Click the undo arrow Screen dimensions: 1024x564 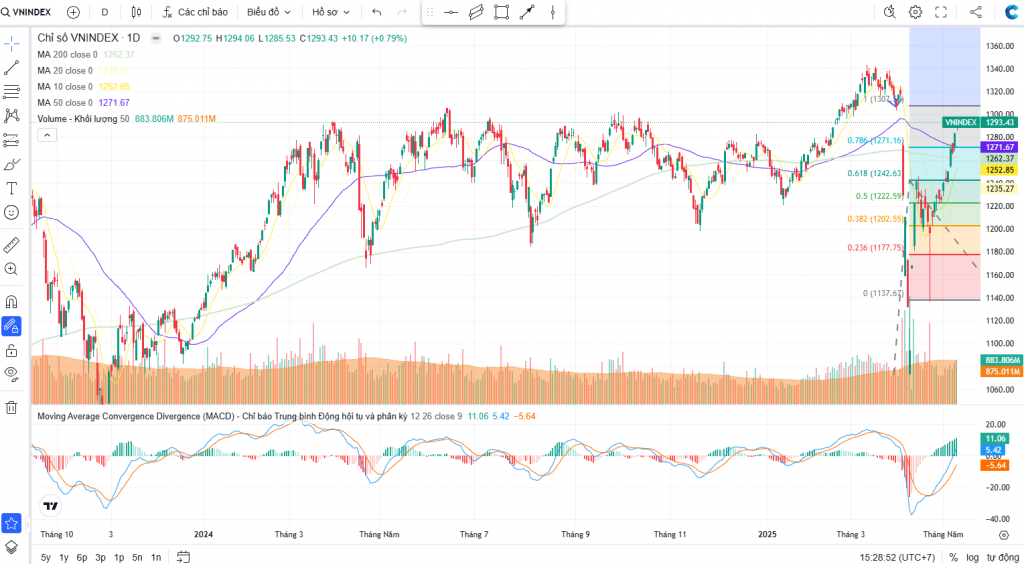pos(376,12)
